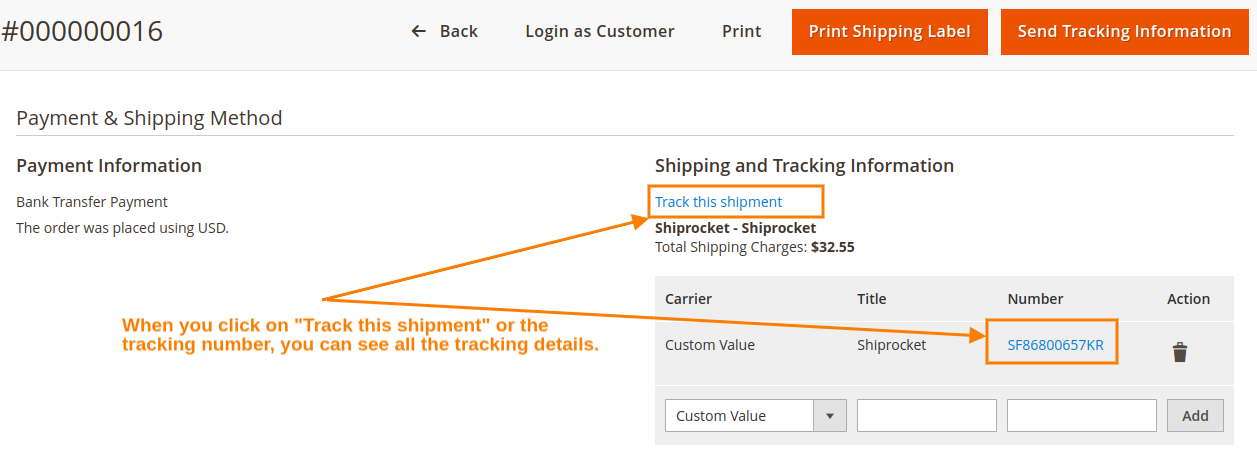Click Login as Customer
The image size is (1257, 458).
600,32
